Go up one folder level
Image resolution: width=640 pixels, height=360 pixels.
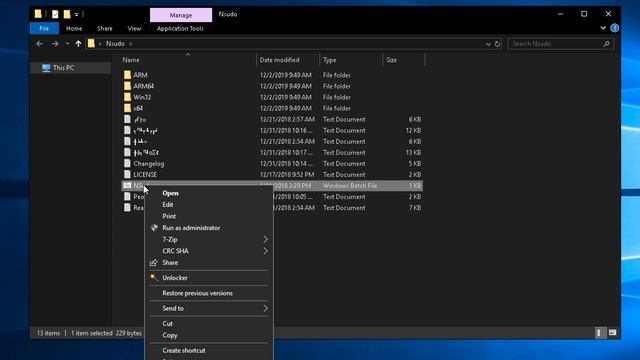coord(78,44)
